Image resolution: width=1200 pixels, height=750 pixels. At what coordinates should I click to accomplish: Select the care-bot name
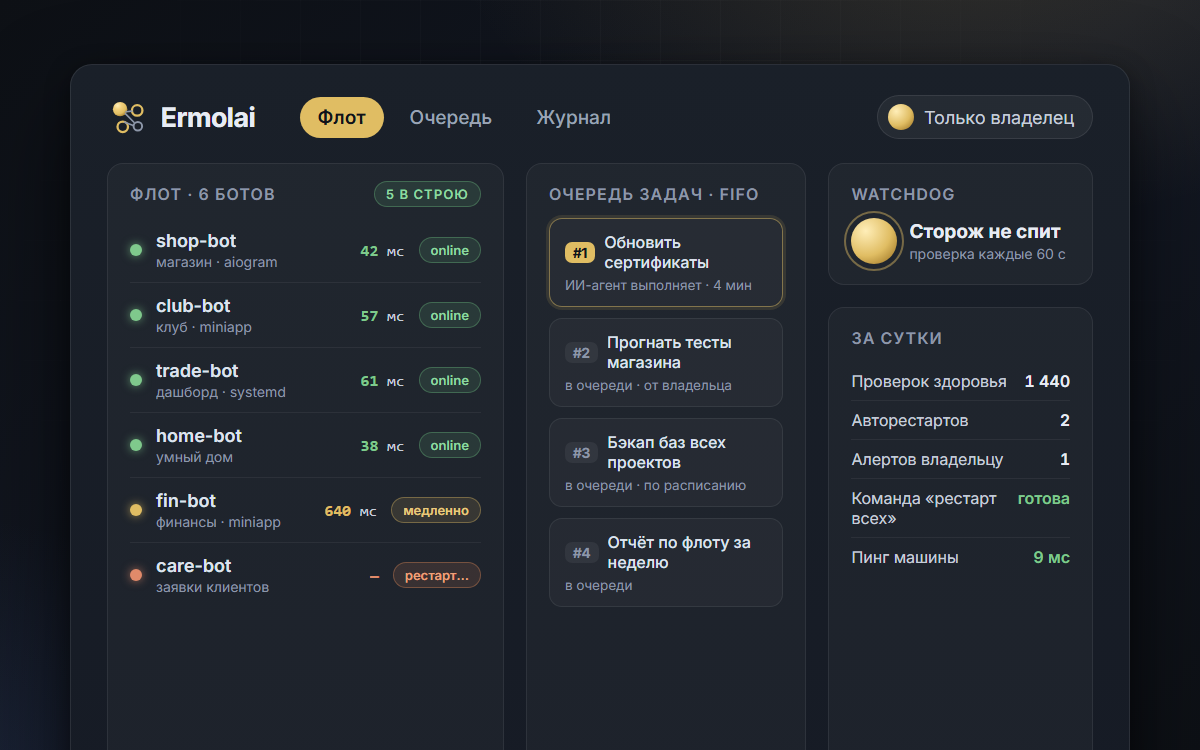194,566
